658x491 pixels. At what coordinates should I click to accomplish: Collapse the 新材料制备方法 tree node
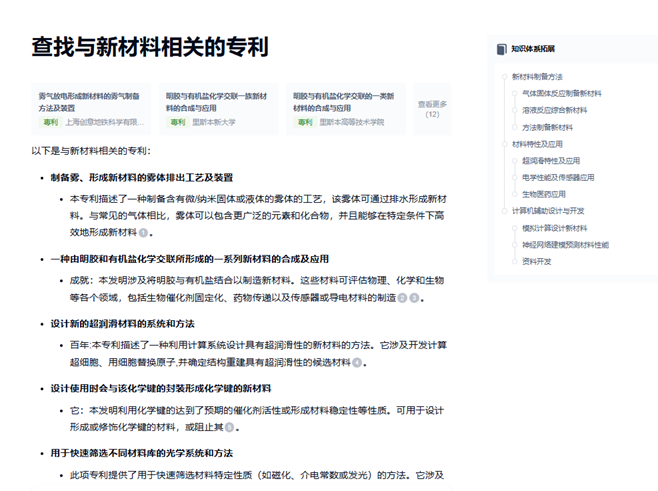click(x=505, y=77)
